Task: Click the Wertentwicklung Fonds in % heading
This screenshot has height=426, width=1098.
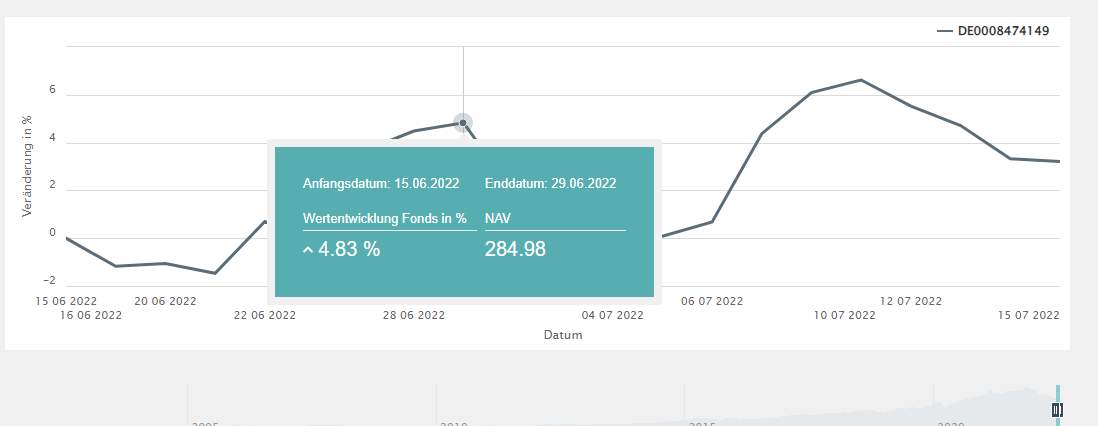Action: [385, 217]
